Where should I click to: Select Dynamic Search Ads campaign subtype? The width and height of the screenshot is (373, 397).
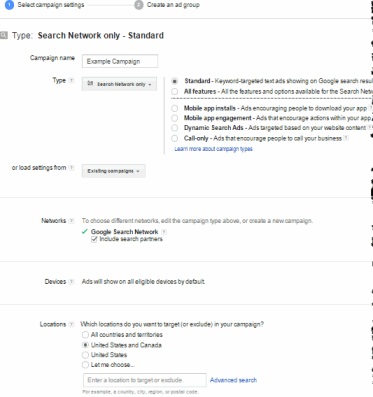[x=175, y=128]
